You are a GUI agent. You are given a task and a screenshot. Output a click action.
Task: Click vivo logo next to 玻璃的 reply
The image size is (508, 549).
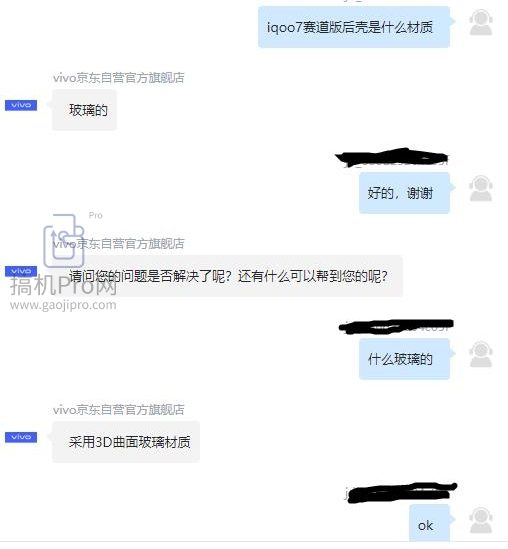point(21,105)
